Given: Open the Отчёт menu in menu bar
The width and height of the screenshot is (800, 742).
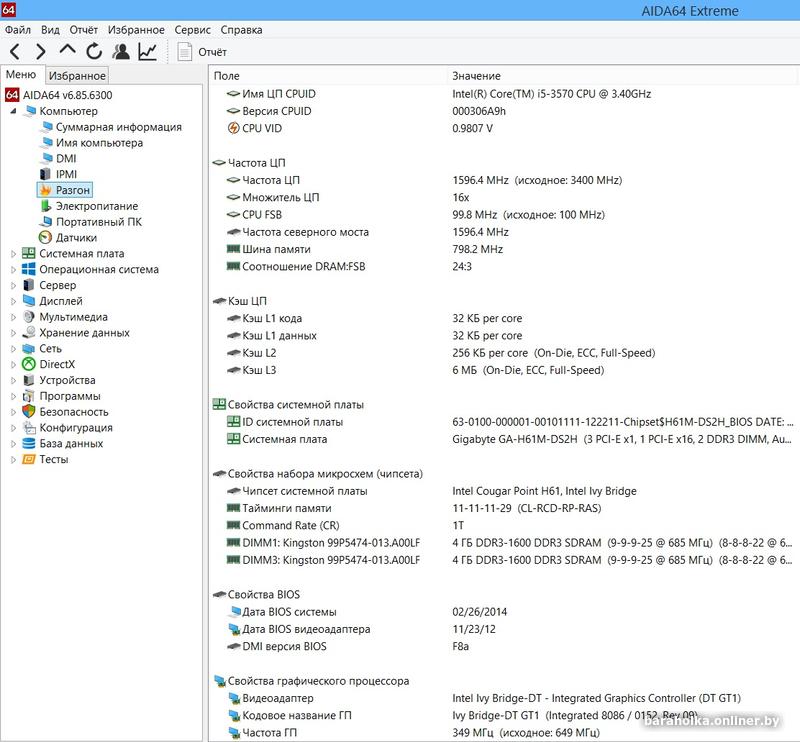Looking at the screenshot, I should pyautogui.click(x=83, y=30).
